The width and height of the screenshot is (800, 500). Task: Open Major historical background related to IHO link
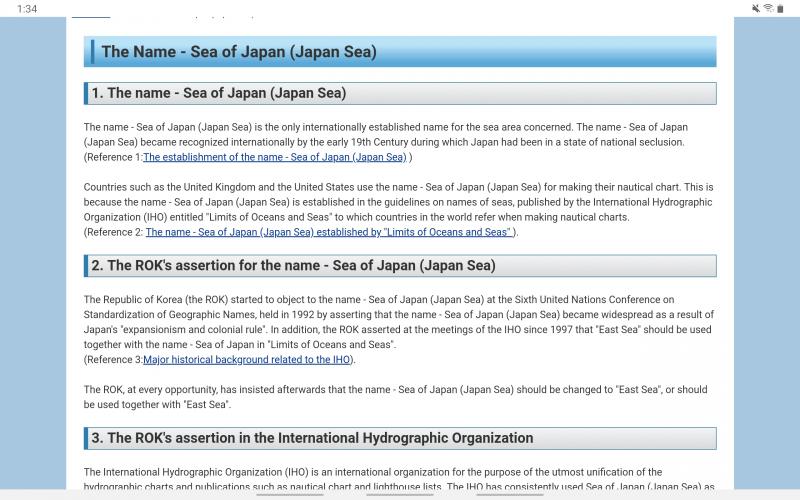pos(246,360)
